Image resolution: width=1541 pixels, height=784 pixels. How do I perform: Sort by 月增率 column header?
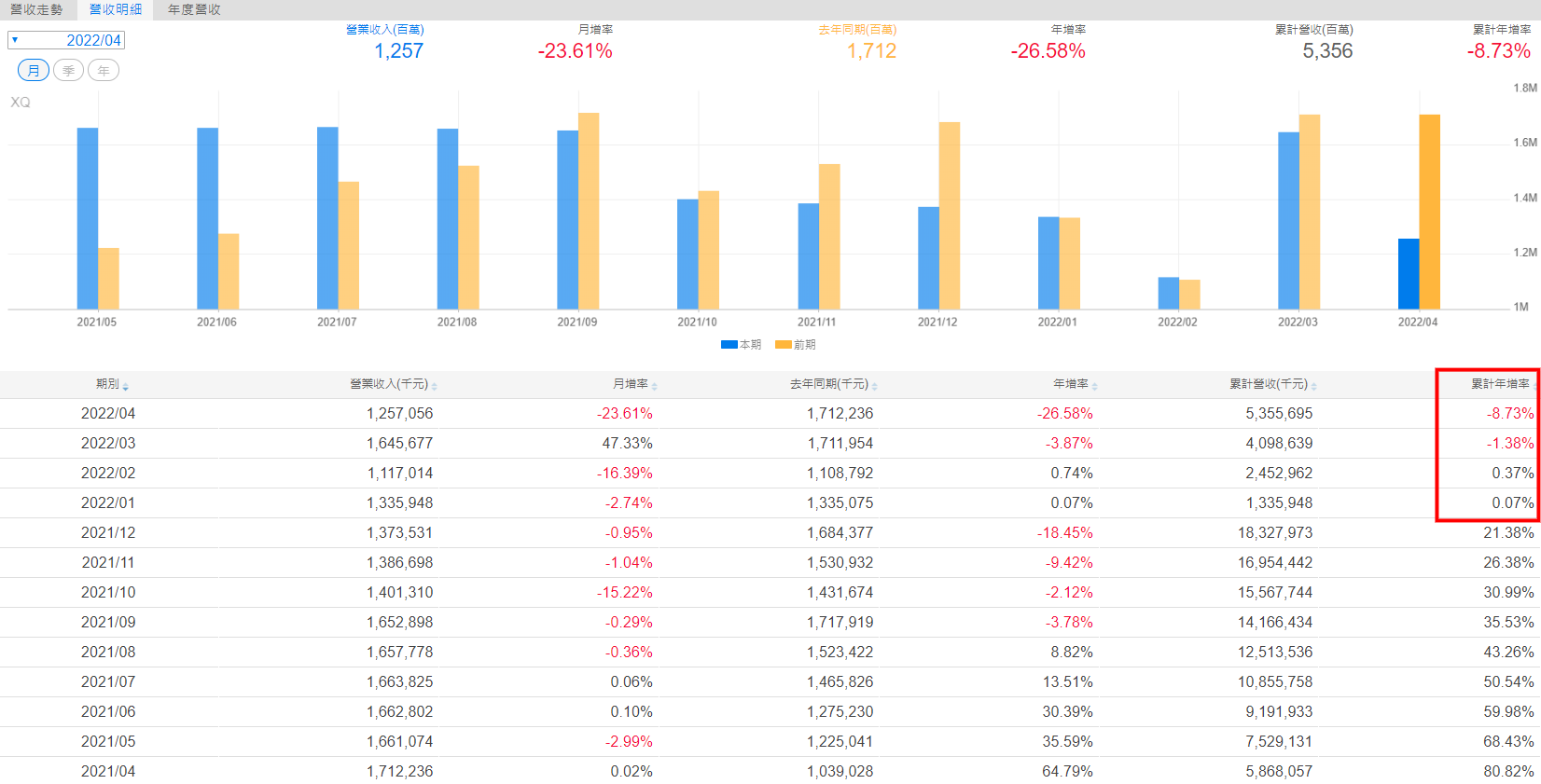(x=634, y=384)
